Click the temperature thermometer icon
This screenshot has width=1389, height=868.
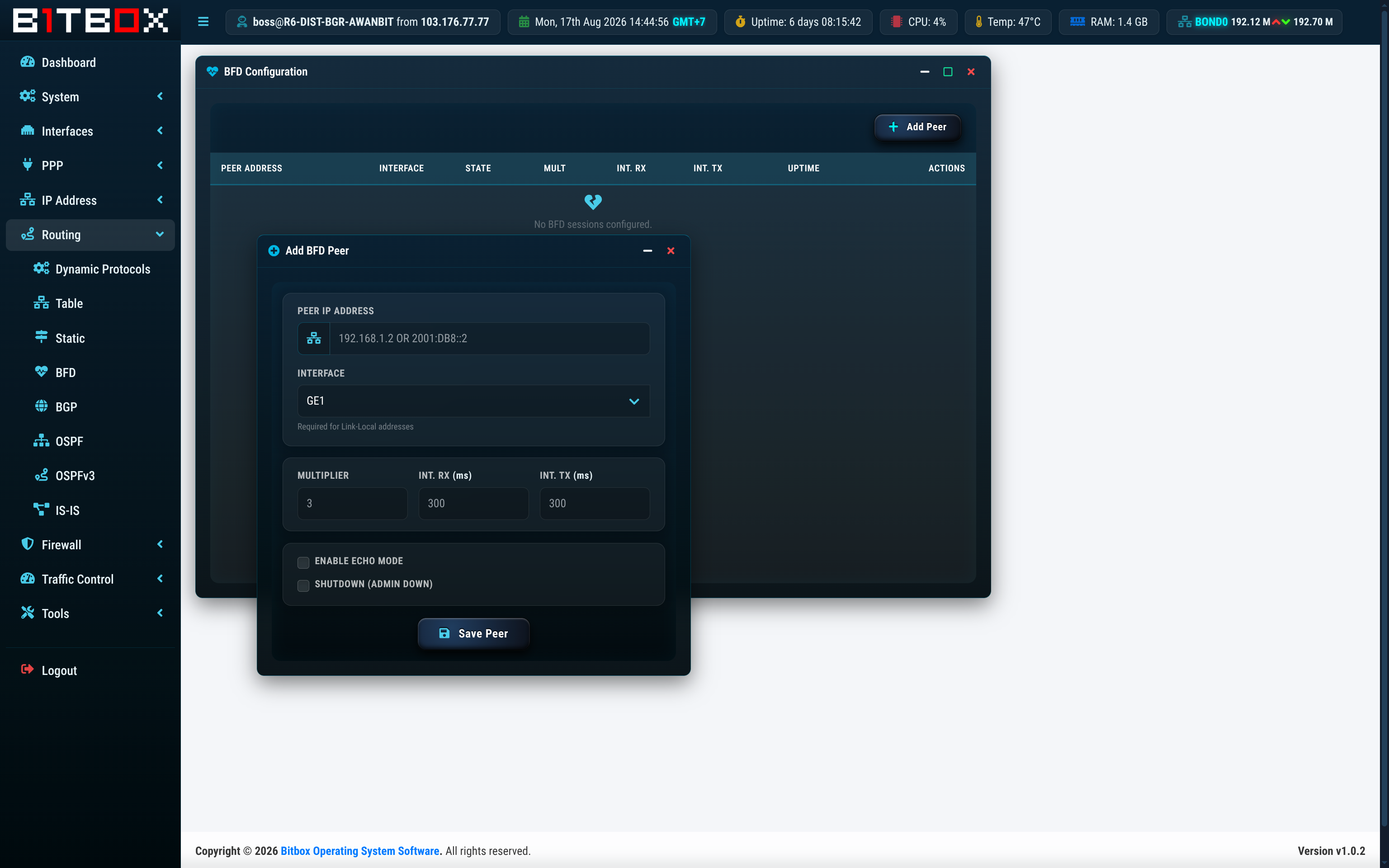point(978,22)
